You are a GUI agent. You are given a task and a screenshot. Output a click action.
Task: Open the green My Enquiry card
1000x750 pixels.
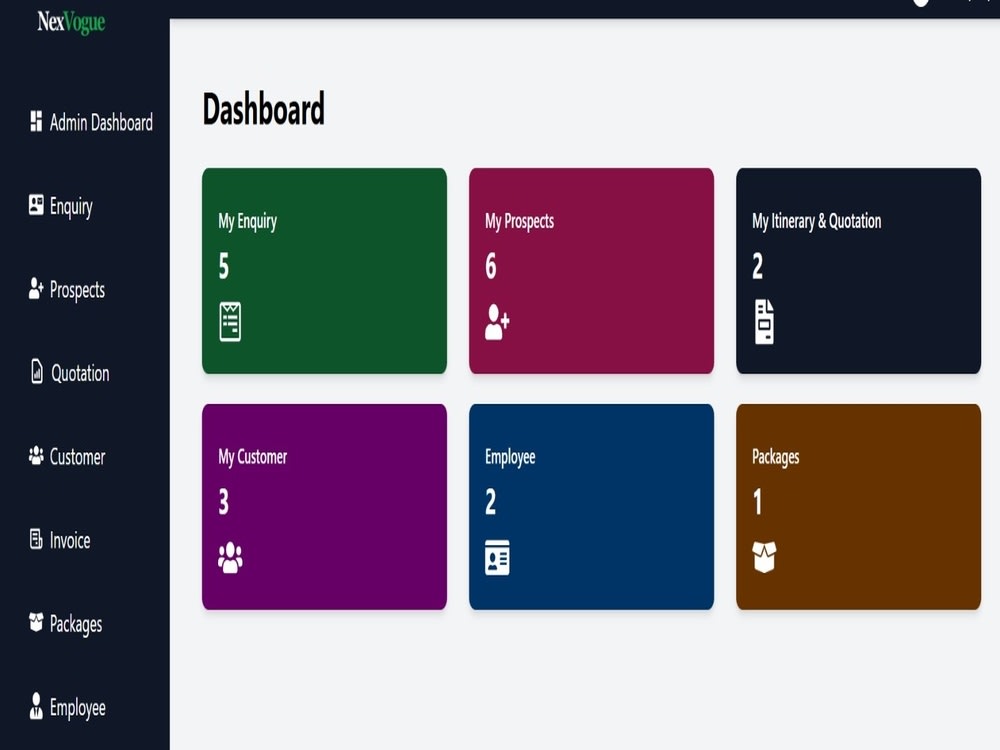click(x=324, y=271)
